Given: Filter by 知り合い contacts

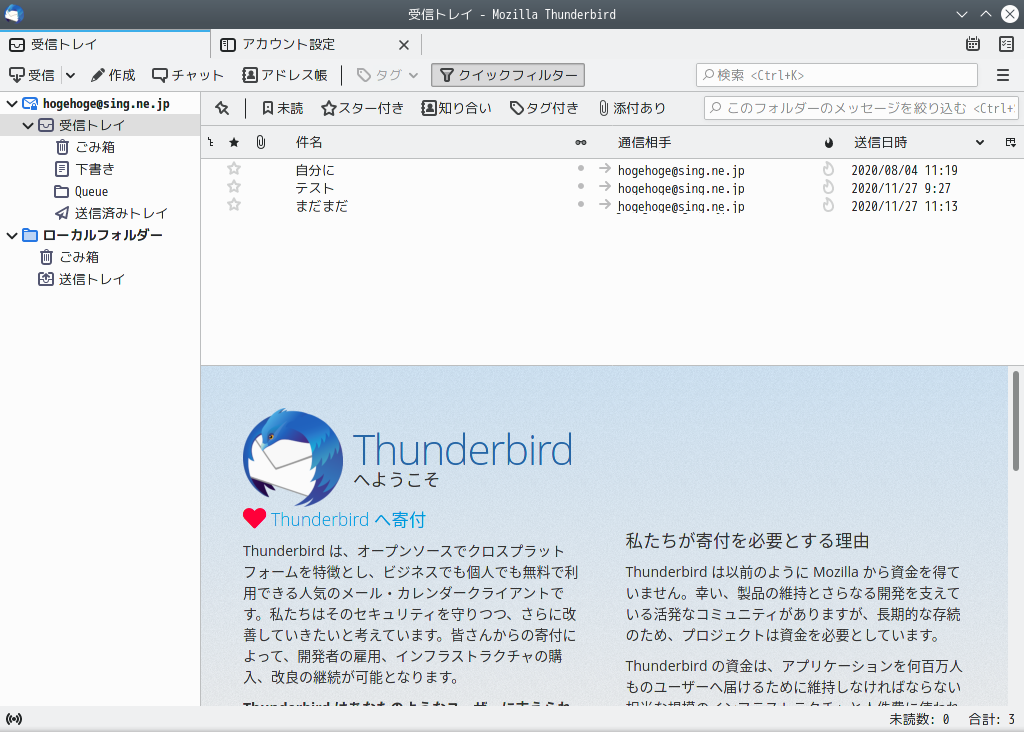Looking at the screenshot, I should click(456, 108).
